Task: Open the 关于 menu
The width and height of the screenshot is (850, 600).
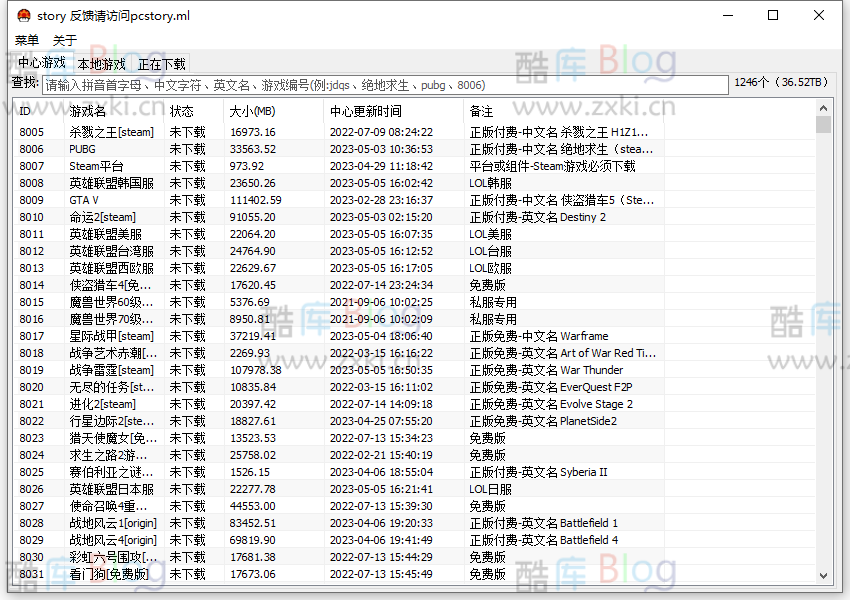Action: [64, 40]
